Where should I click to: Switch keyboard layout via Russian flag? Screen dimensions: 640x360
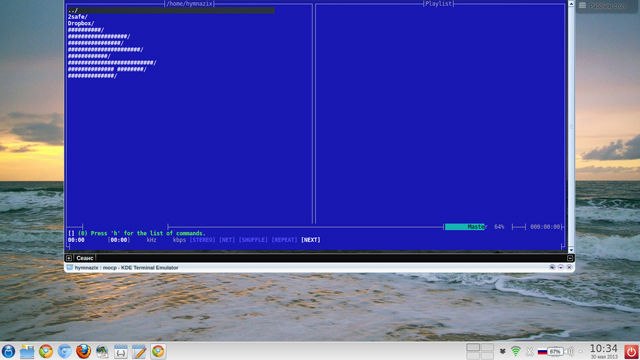[542, 351]
